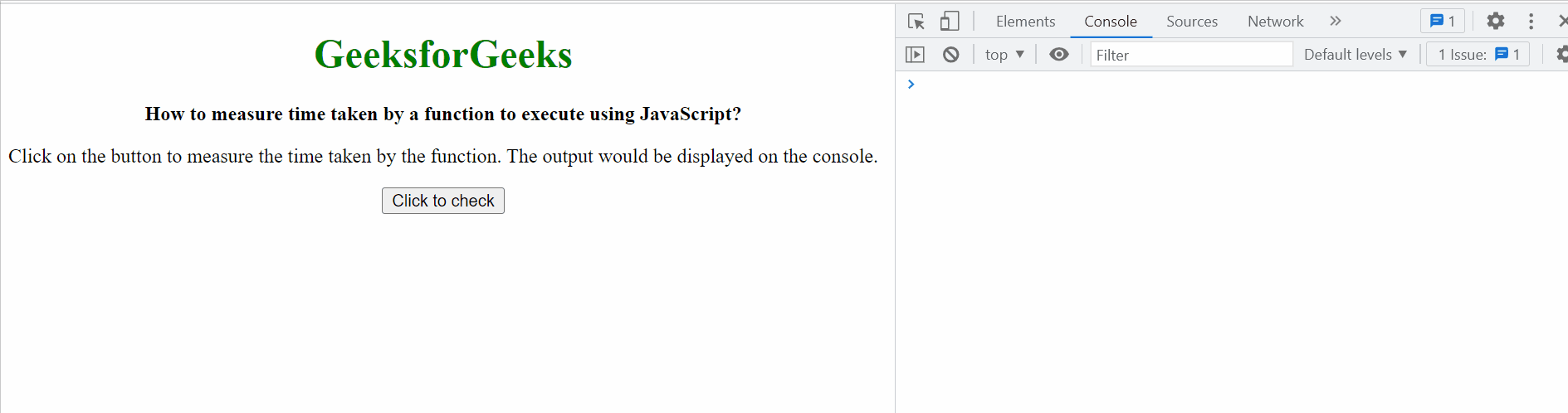Click the 'How to measure time taken' heading

(x=443, y=114)
